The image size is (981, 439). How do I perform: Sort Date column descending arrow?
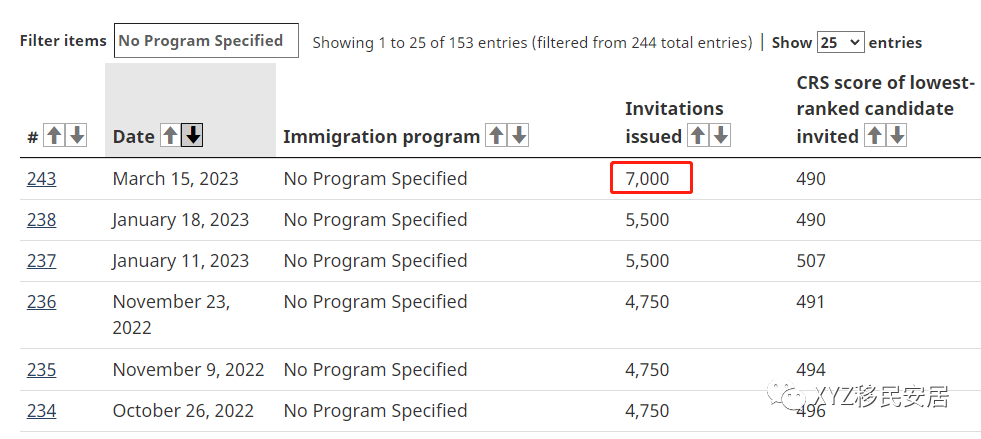(x=193, y=136)
